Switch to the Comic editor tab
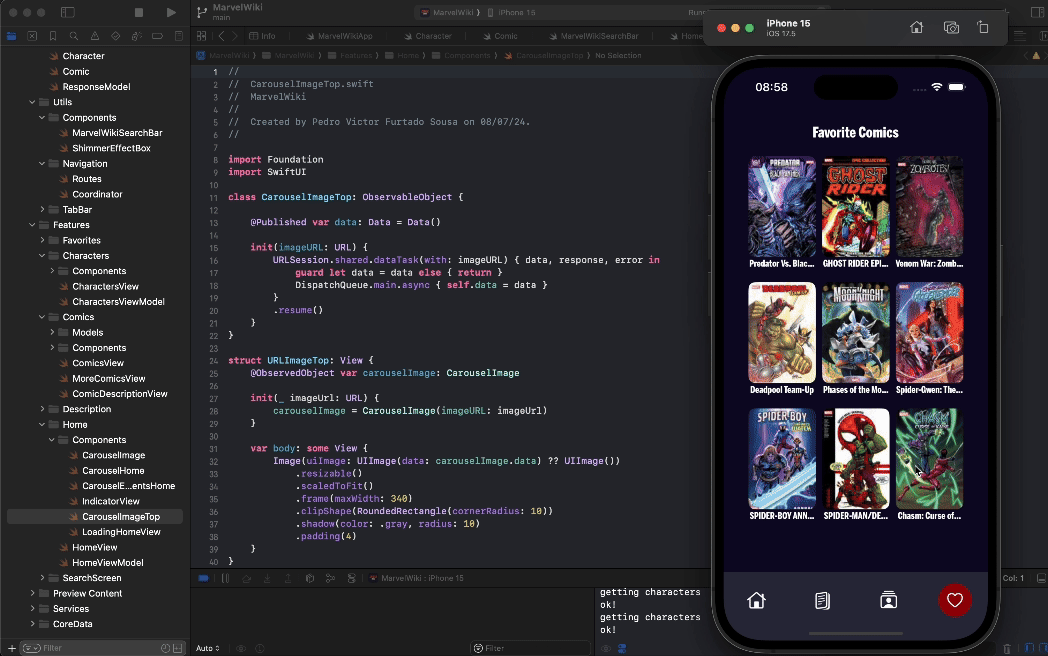Viewport: 1048px width, 656px height. [x=499, y=36]
